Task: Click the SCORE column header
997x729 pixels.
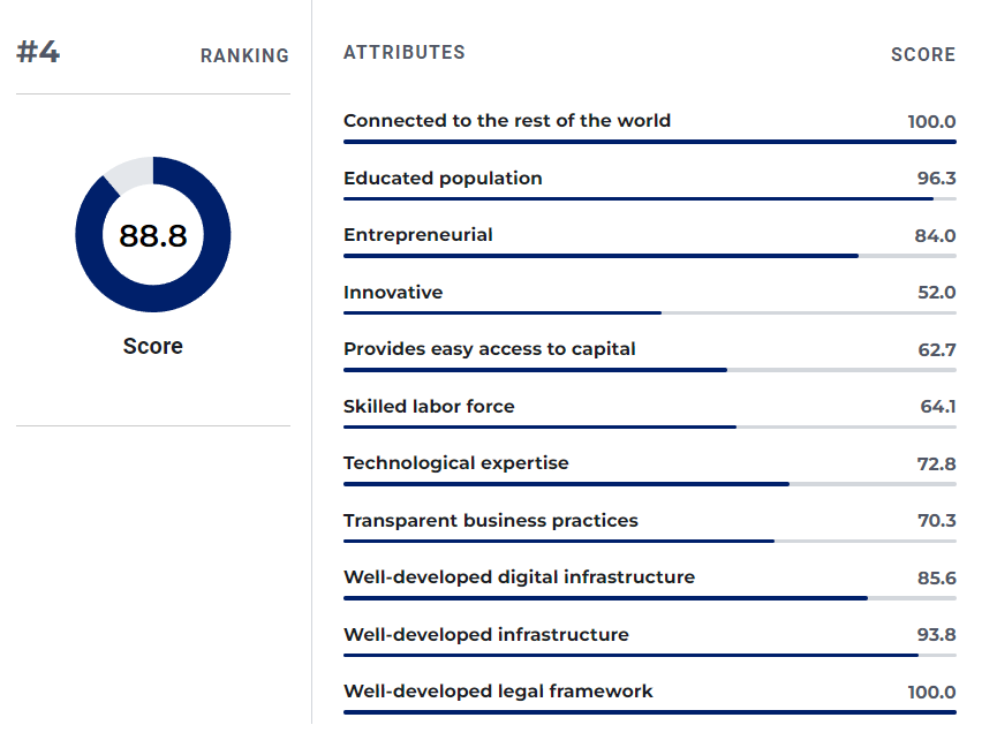Action: point(922,55)
